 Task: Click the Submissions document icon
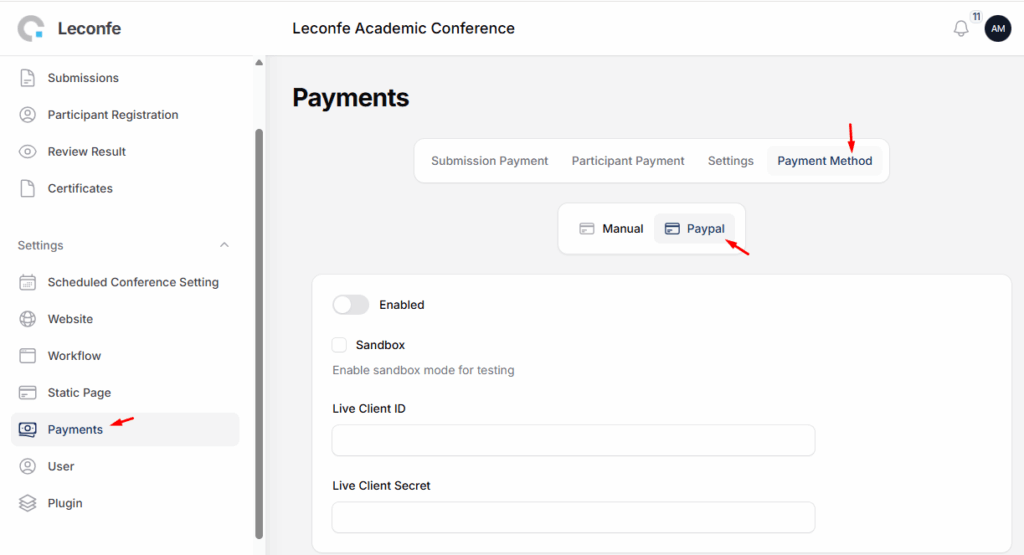(x=28, y=78)
